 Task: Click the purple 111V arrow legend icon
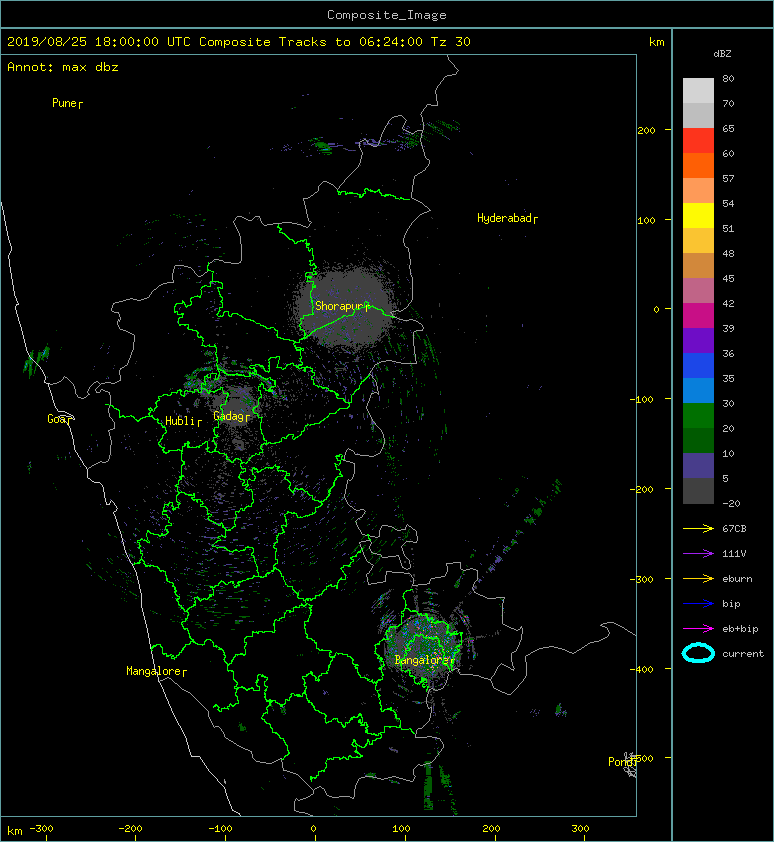pyautogui.click(x=698, y=554)
